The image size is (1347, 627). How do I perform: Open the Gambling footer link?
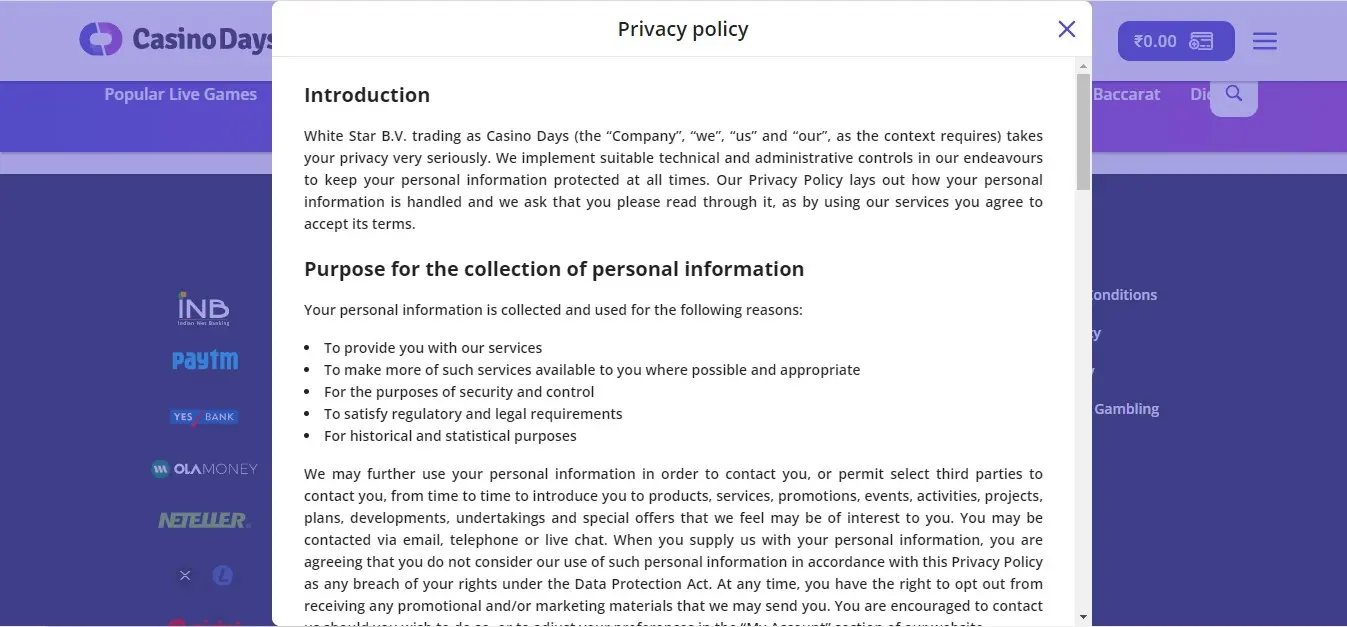tap(1126, 408)
